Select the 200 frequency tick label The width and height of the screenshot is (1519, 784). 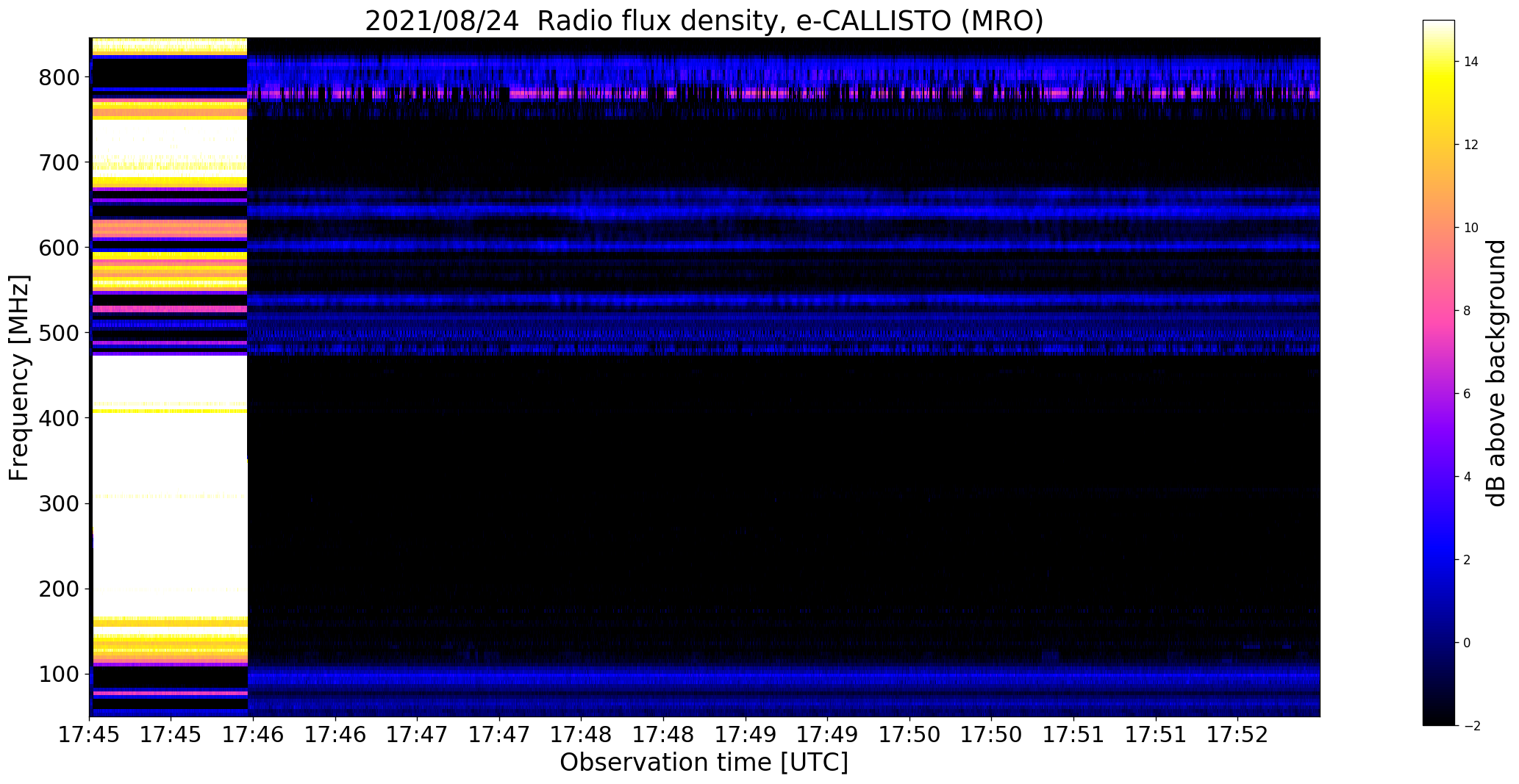[58, 589]
